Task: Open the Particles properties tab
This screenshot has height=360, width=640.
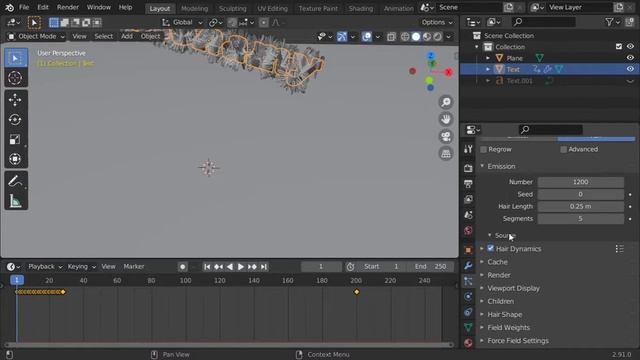Action: (468, 281)
